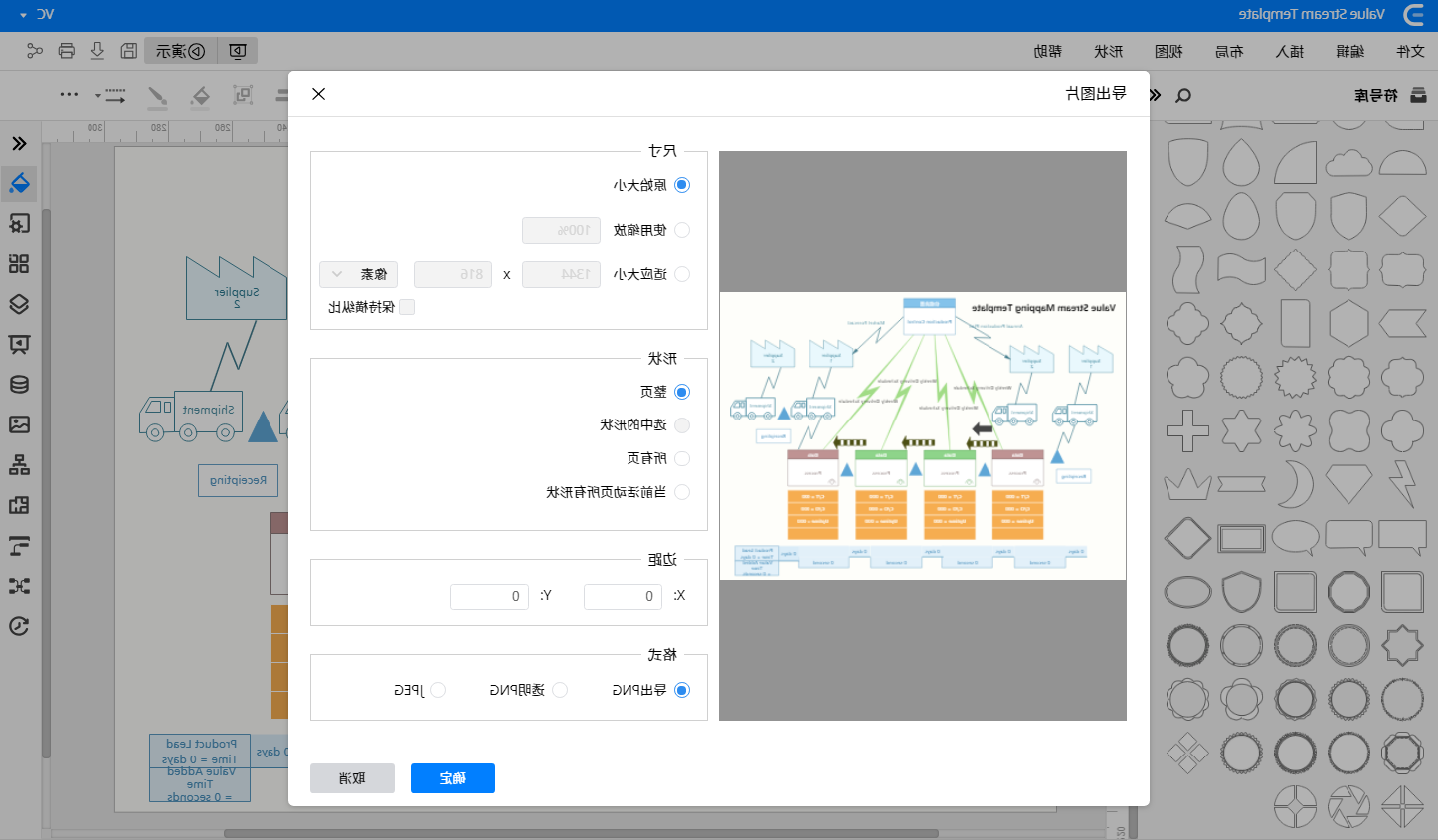Viewport: 1438px width, 840px height.
Task: Open the org chart icon in sidebar
Action: (19, 465)
